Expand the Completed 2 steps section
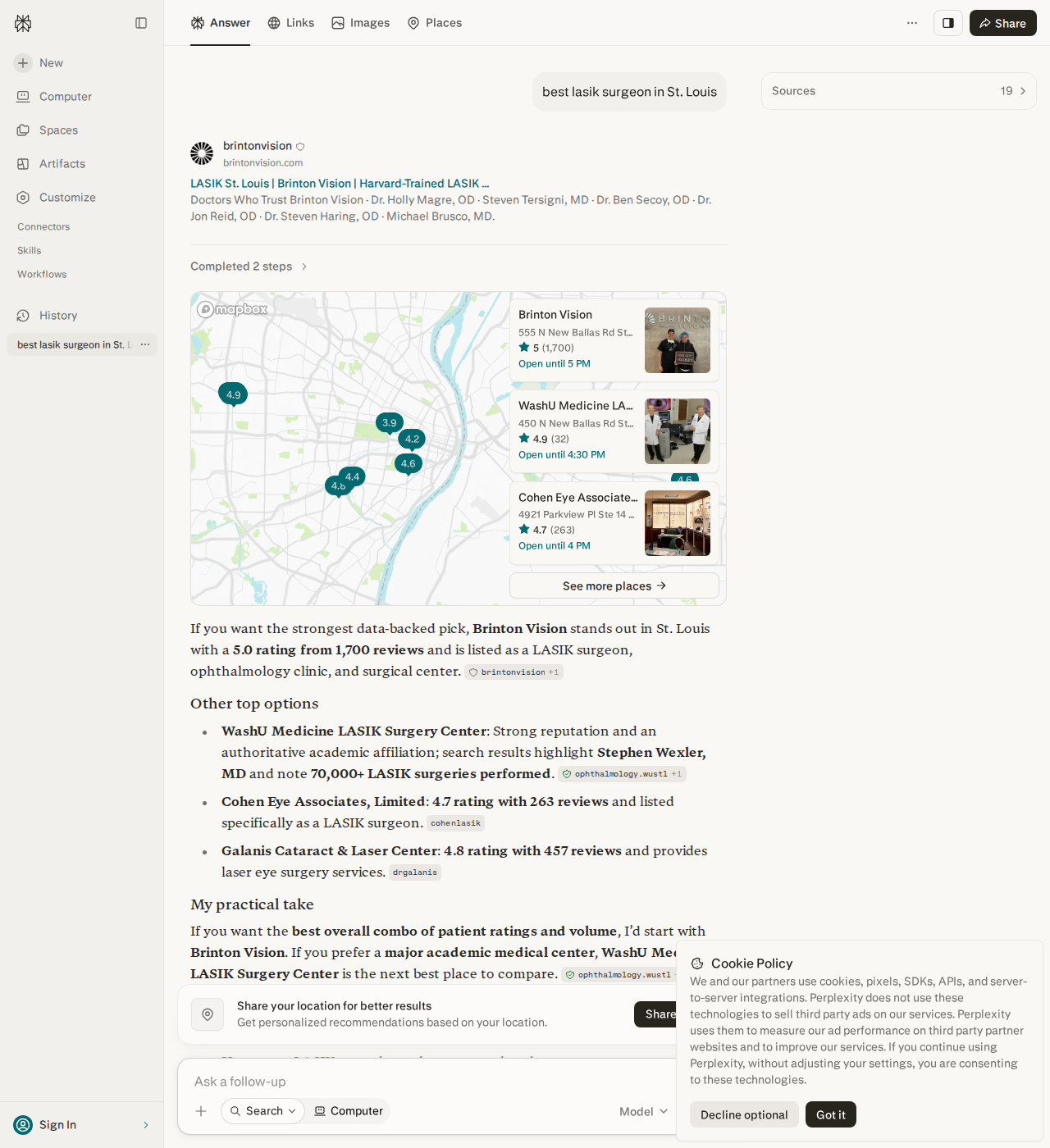The height and width of the screenshot is (1148, 1050). click(x=249, y=266)
